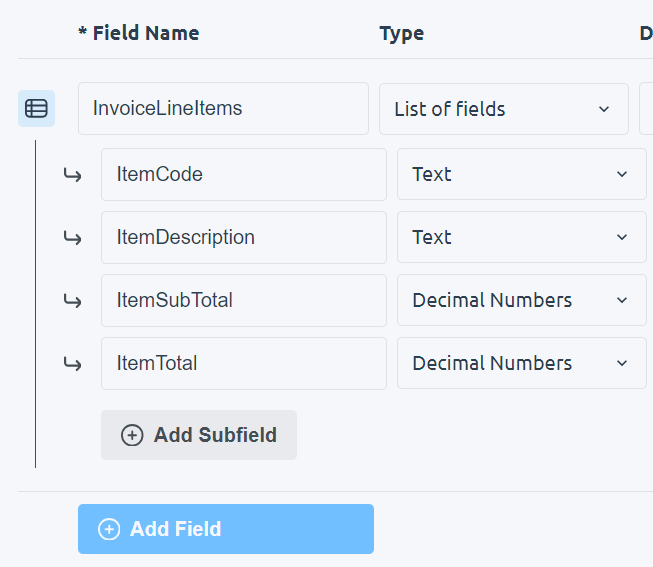Open the ItemDescription Text type dropdown
This screenshot has width=653, height=567.
click(x=521, y=238)
